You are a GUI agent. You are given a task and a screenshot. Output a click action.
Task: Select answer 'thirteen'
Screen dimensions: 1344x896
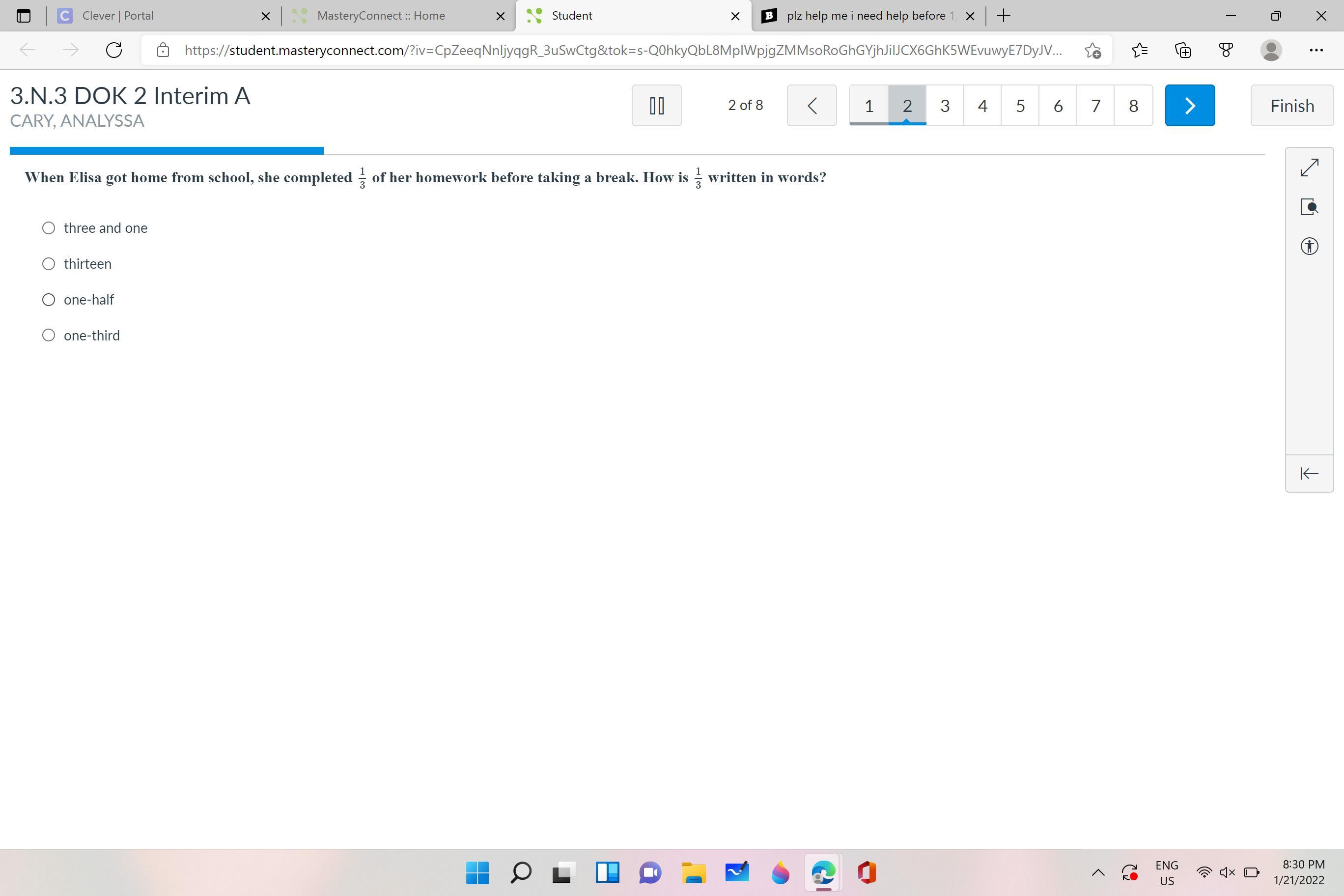click(49, 264)
